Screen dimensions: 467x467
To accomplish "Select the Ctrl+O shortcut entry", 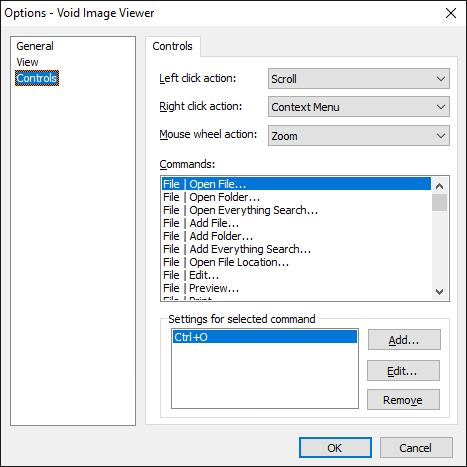I will [265, 337].
